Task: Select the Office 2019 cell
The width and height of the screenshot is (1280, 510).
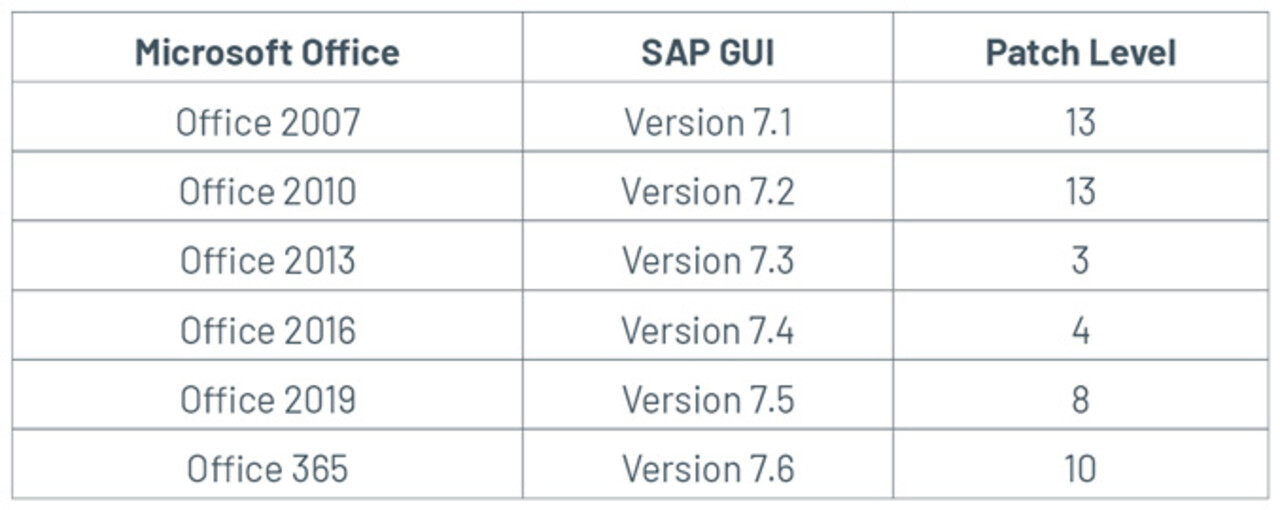Action: (267, 399)
